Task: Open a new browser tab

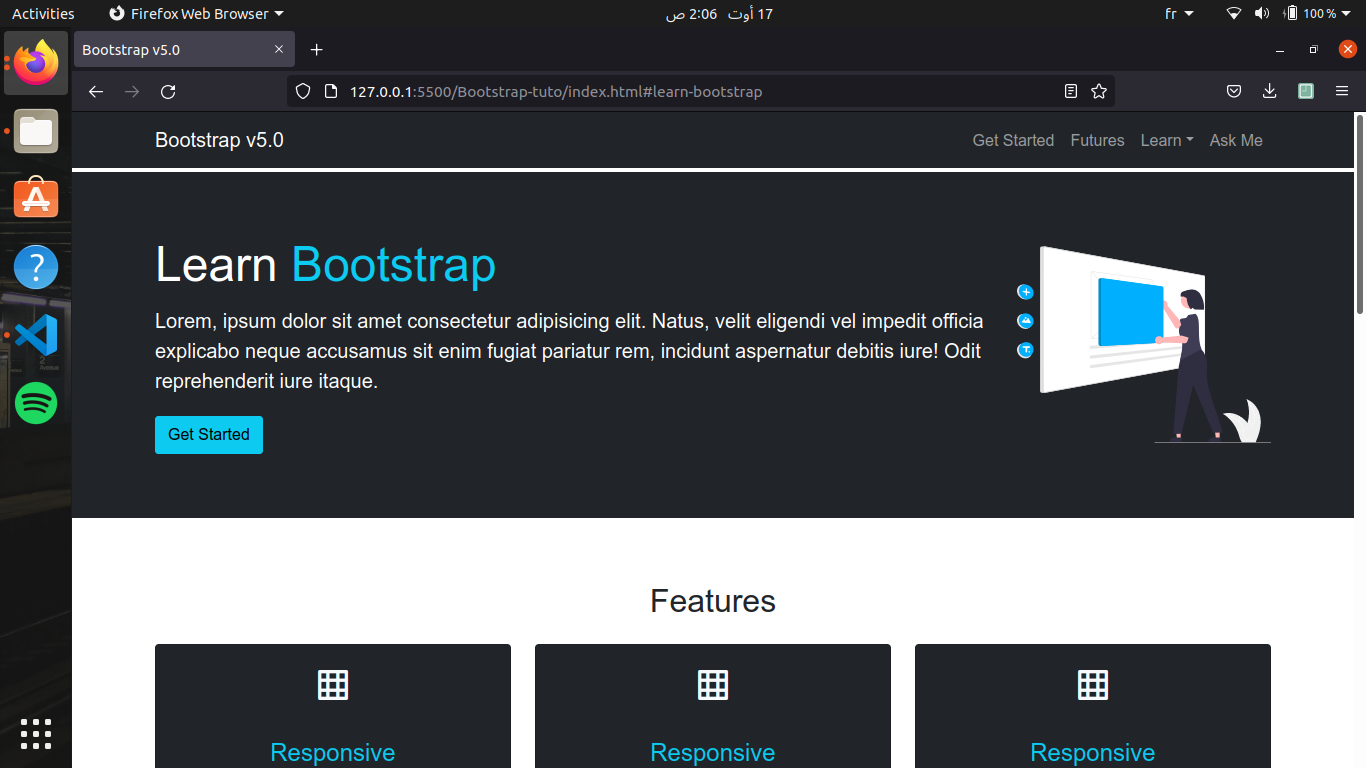Action: pyautogui.click(x=317, y=50)
